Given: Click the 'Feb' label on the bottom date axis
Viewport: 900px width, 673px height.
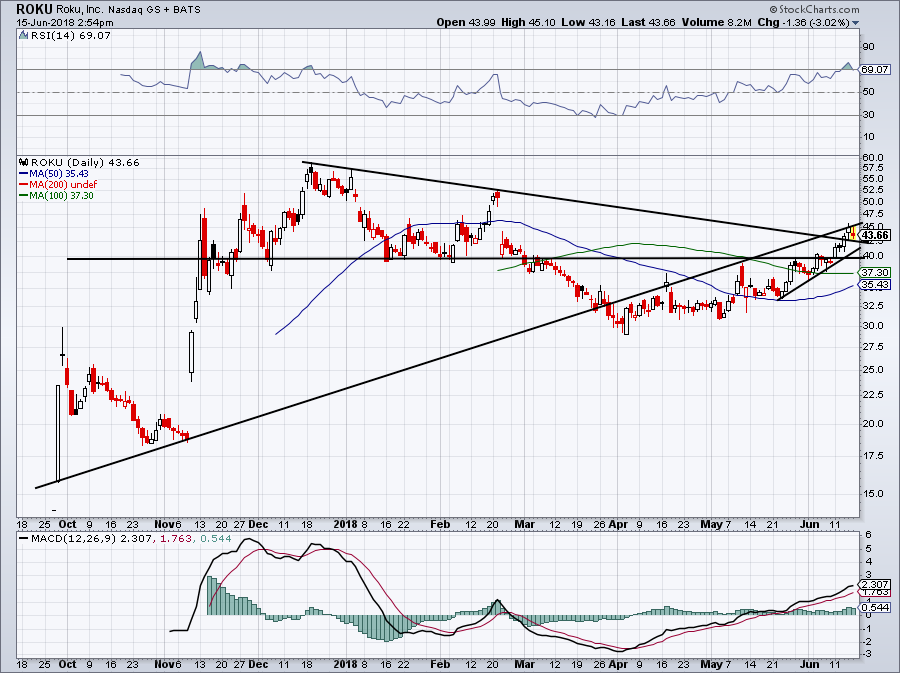Looking at the screenshot, I should (x=440, y=664).
